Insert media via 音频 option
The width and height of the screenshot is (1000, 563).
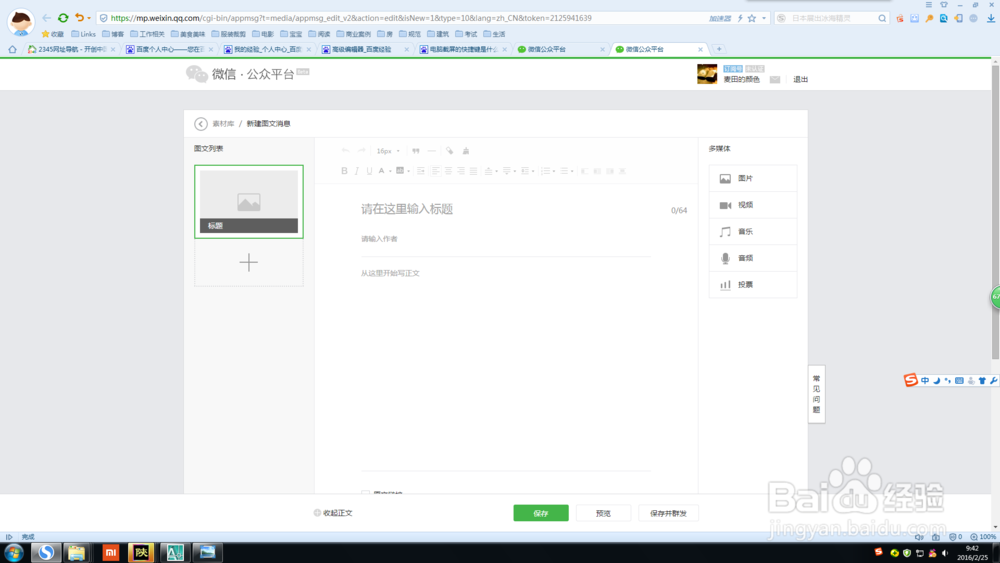[x=753, y=258]
